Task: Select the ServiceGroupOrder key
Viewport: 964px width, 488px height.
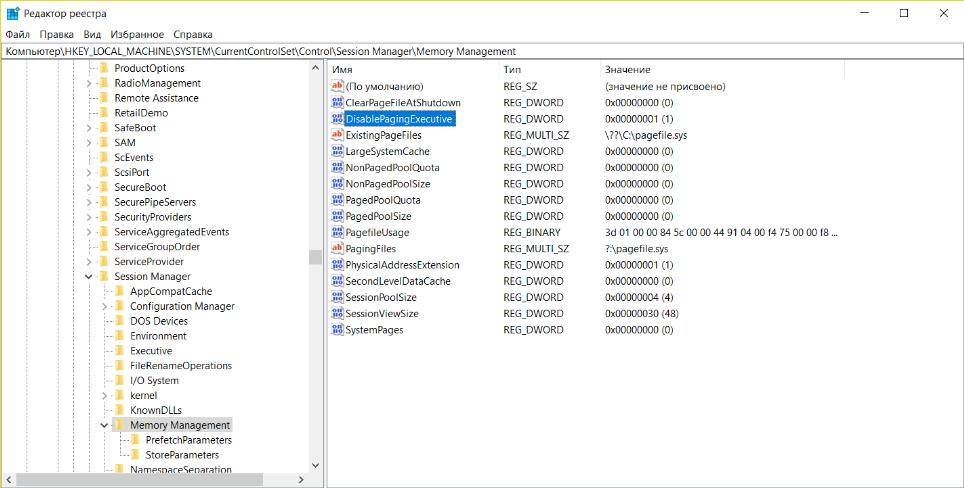Action: pyautogui.click(x=157, y=247)
